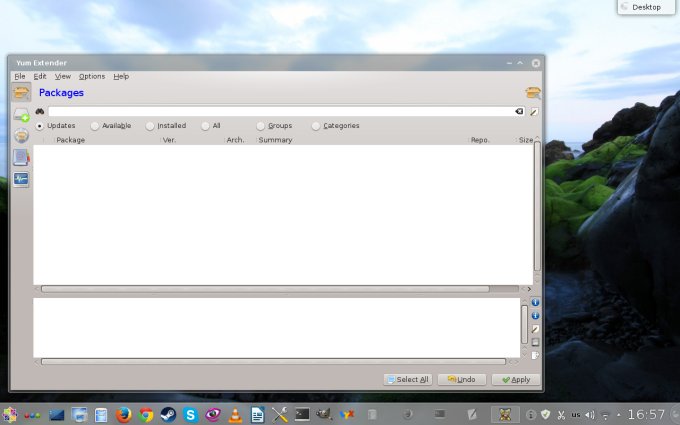Open the output view in the sidebar

21,179
